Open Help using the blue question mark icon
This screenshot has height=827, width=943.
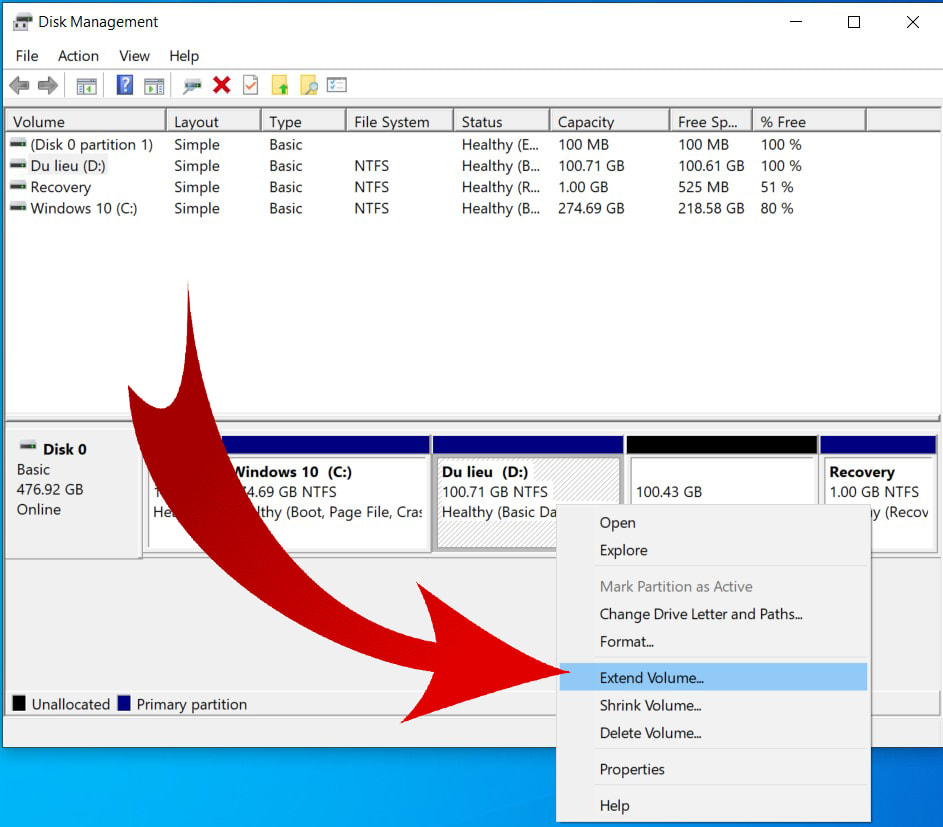[124, 85]
